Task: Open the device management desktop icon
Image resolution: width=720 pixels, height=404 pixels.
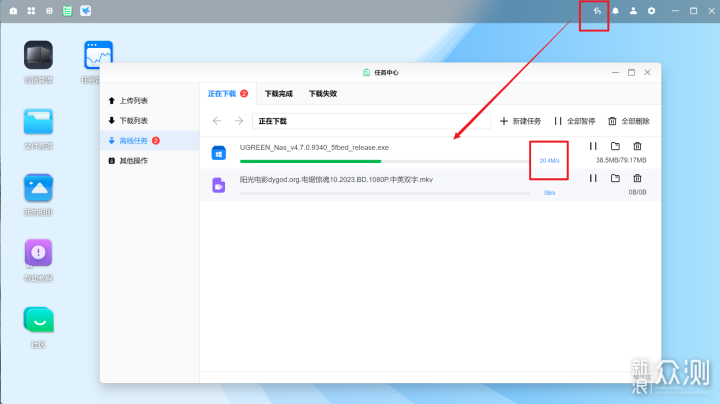Action: (x=39, y=55)
